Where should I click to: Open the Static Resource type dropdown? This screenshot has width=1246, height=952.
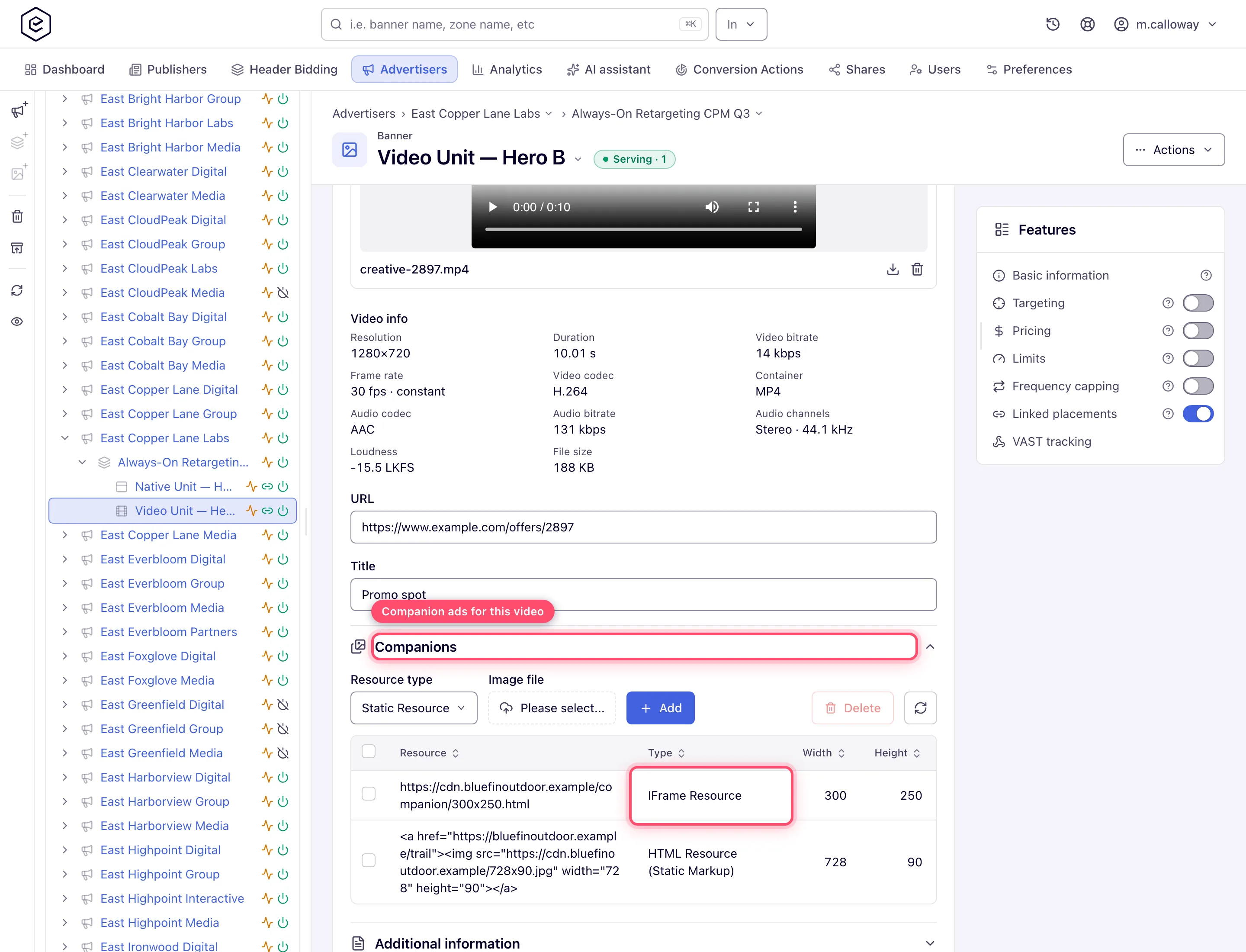414,708
